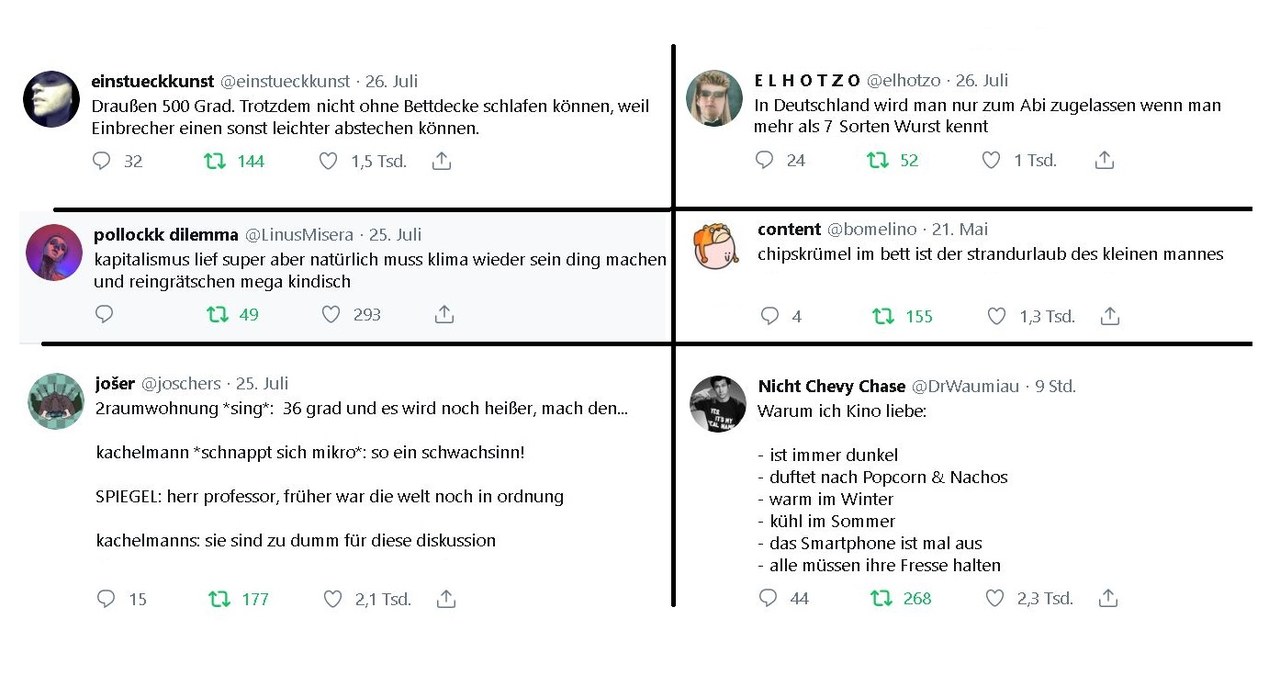Like the chipskrümel im bett tweet
This screenshot has height=675, width=1280.
(x=996, y=316)
